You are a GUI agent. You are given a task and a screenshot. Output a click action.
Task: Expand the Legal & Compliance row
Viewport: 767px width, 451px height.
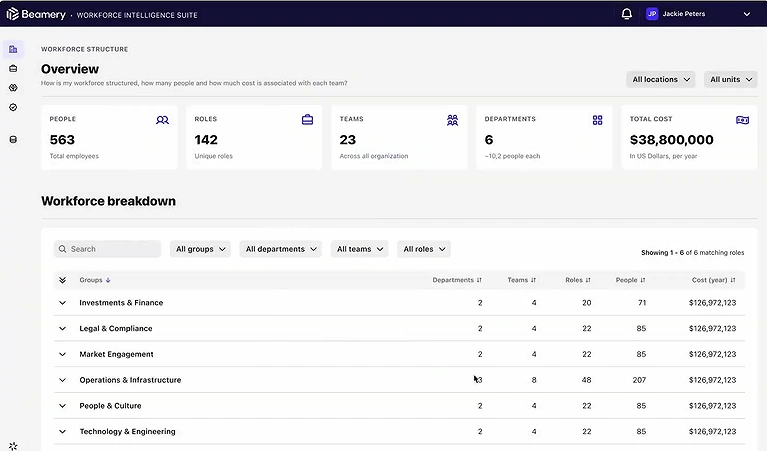(62, 329)
